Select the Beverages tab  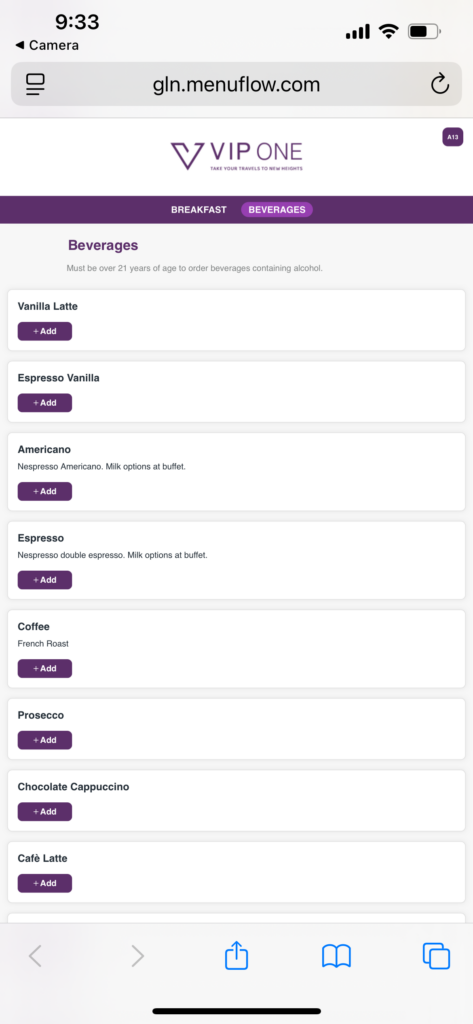277,210
